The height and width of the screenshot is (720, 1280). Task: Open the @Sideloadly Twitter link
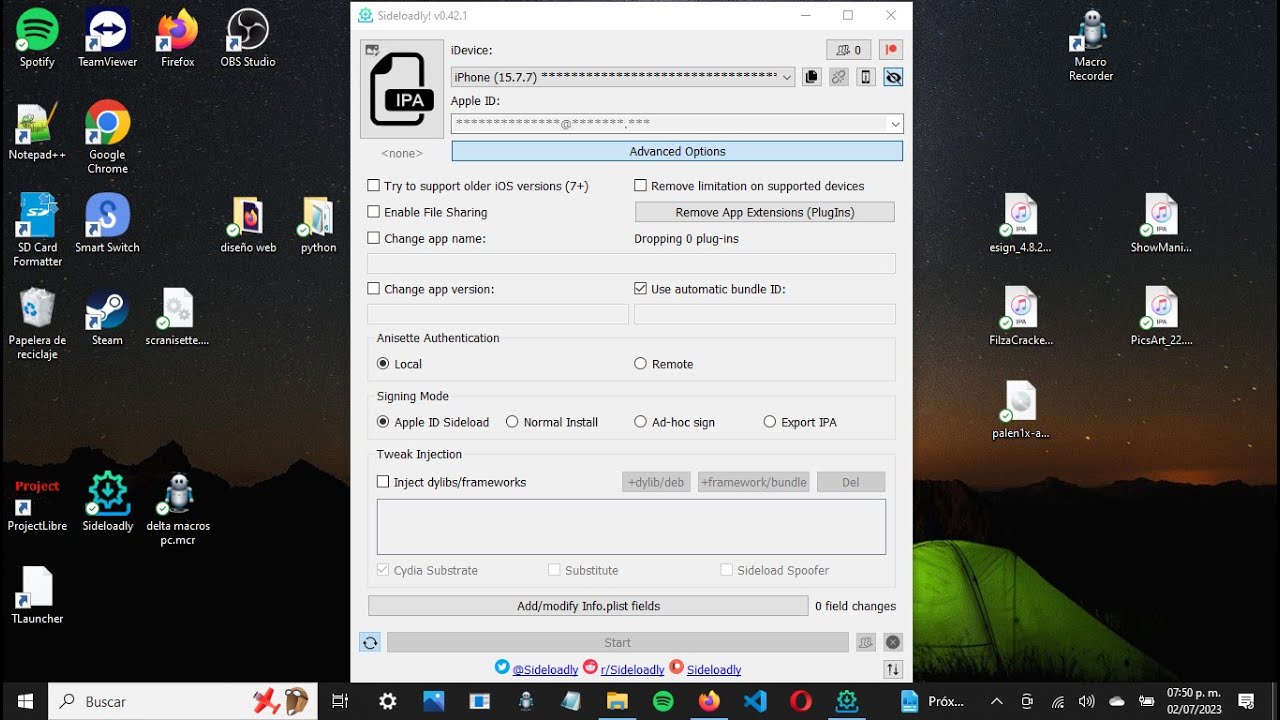545,669
